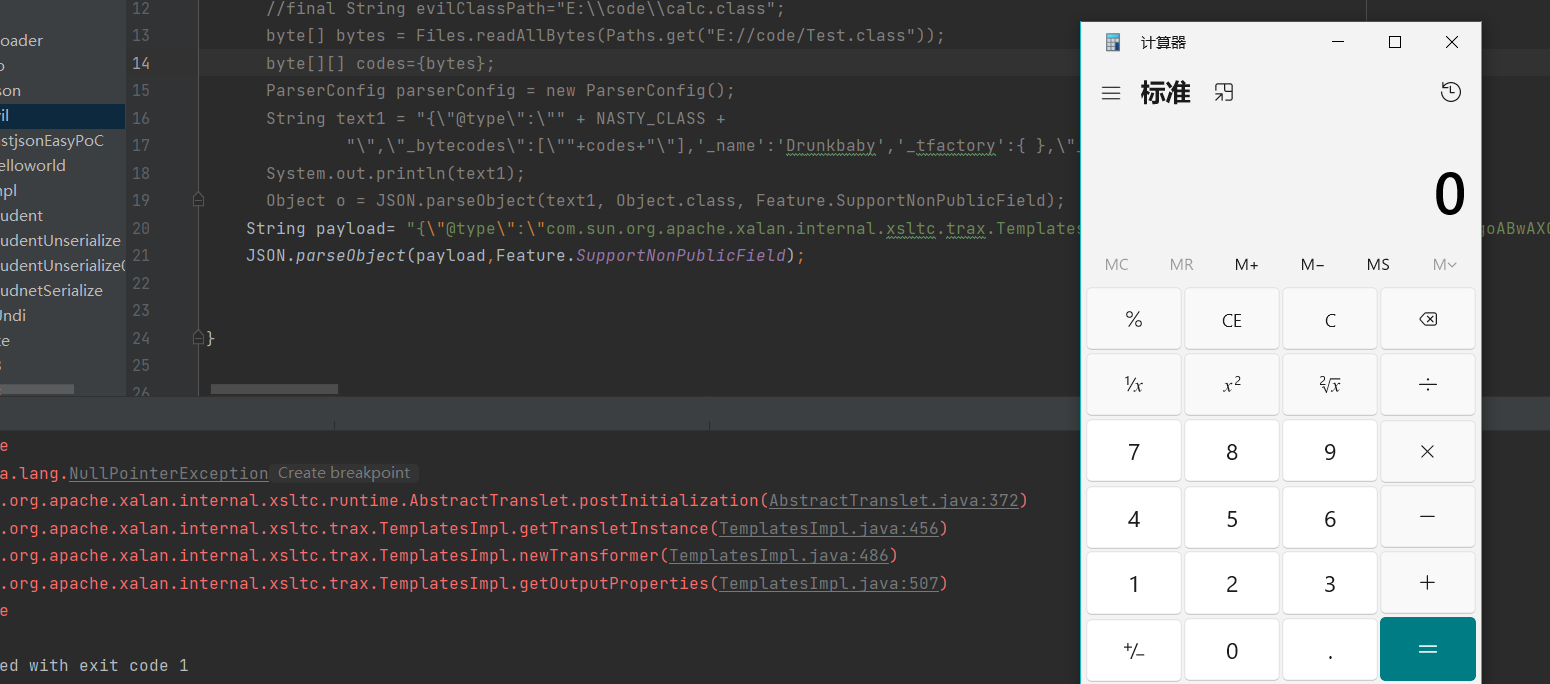Tap digit 8 on Calculator

[1232, 451]
